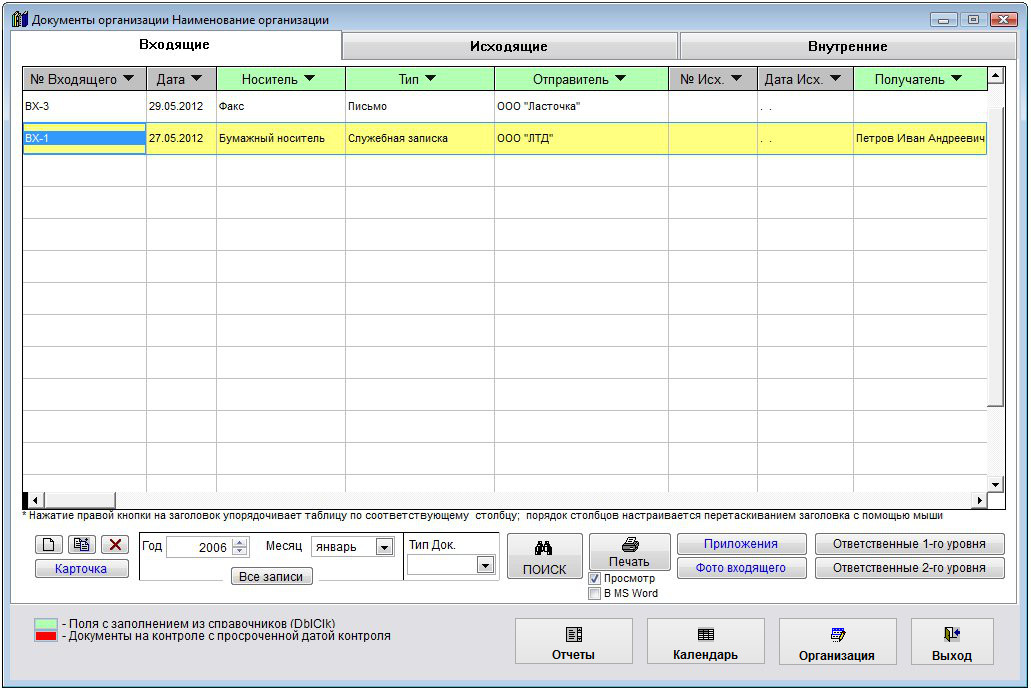Screen dimensions: 1031x690
Task: Expand the Получатель column dropdown
Action: [x=956, y=79]
